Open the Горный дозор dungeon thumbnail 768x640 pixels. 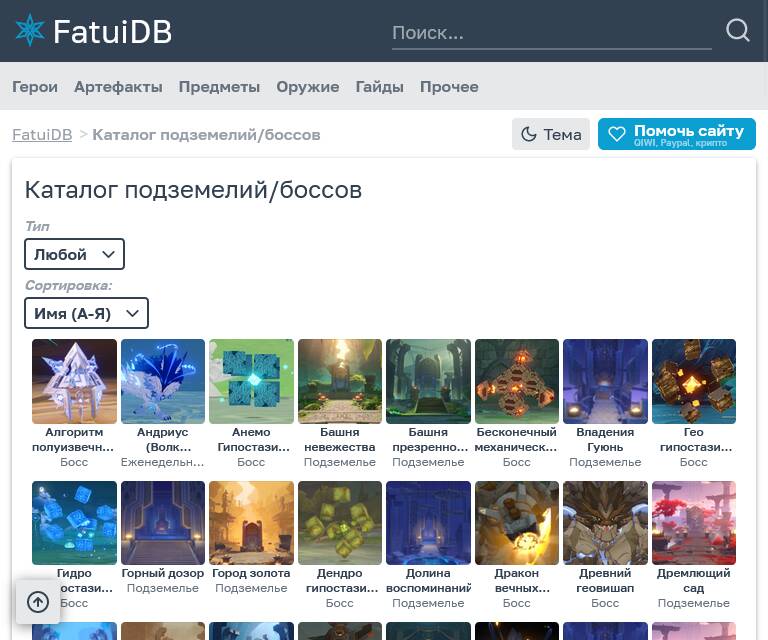163,523
